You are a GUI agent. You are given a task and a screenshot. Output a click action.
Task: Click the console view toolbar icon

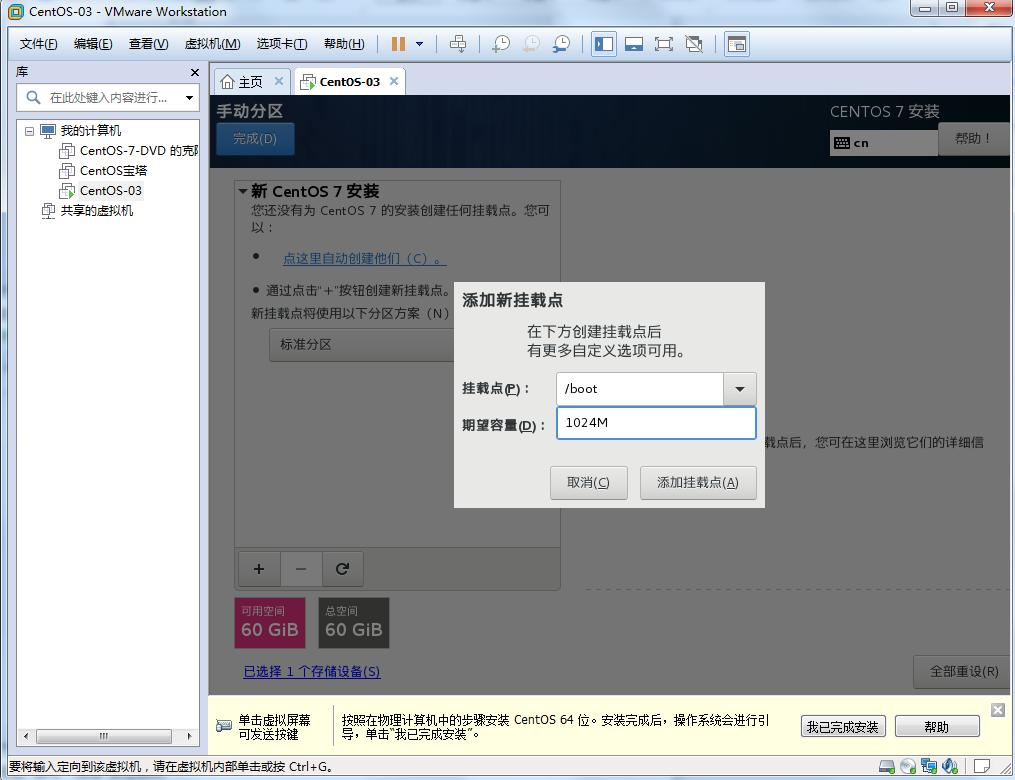tap(737, 44)
